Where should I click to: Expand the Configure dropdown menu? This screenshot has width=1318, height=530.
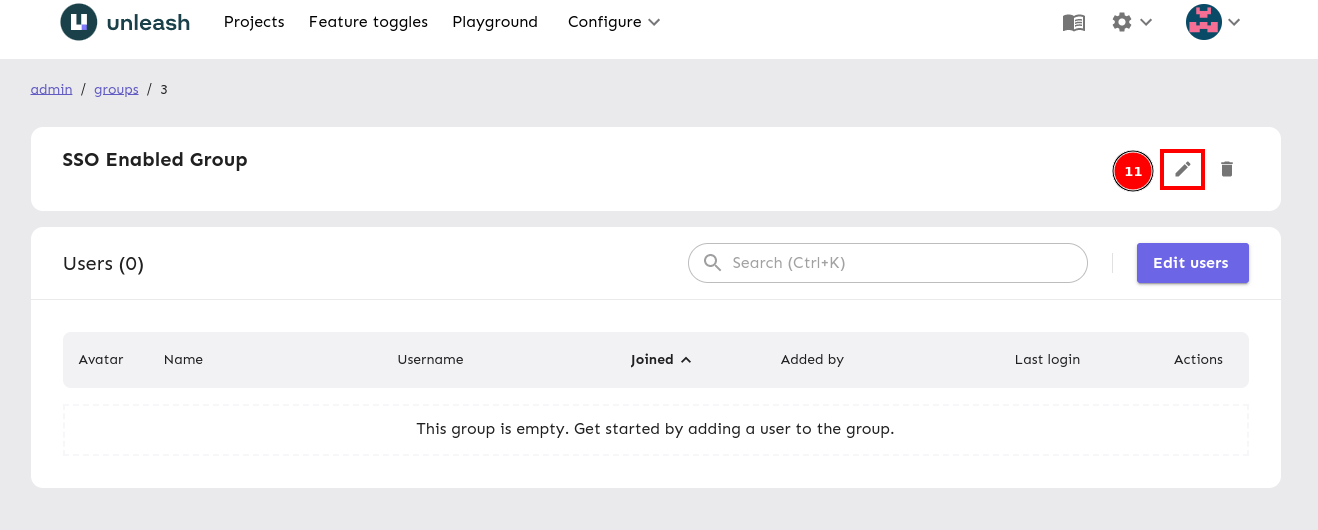(x=613, y=22)
